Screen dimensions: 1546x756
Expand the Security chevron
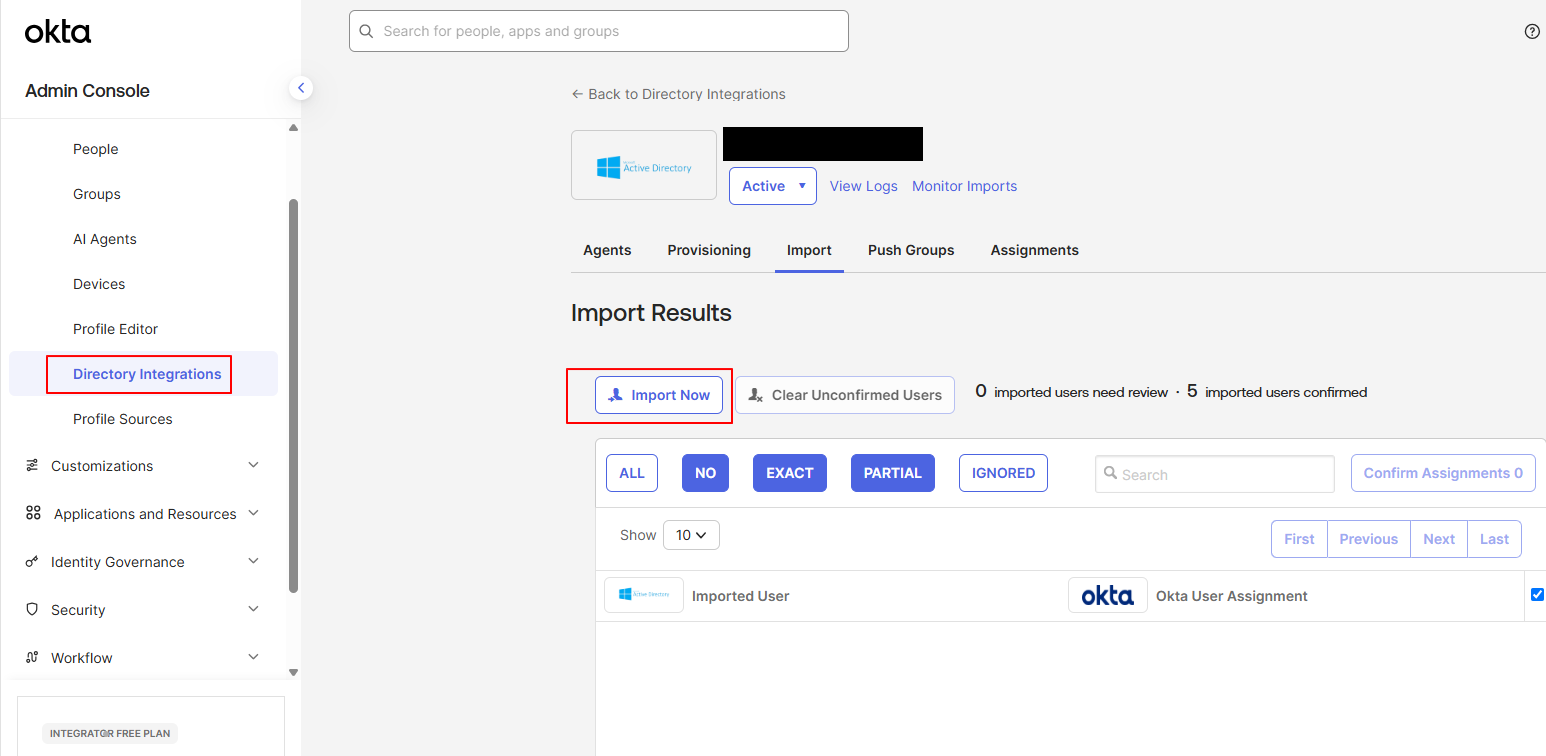(x=253, y=609)
